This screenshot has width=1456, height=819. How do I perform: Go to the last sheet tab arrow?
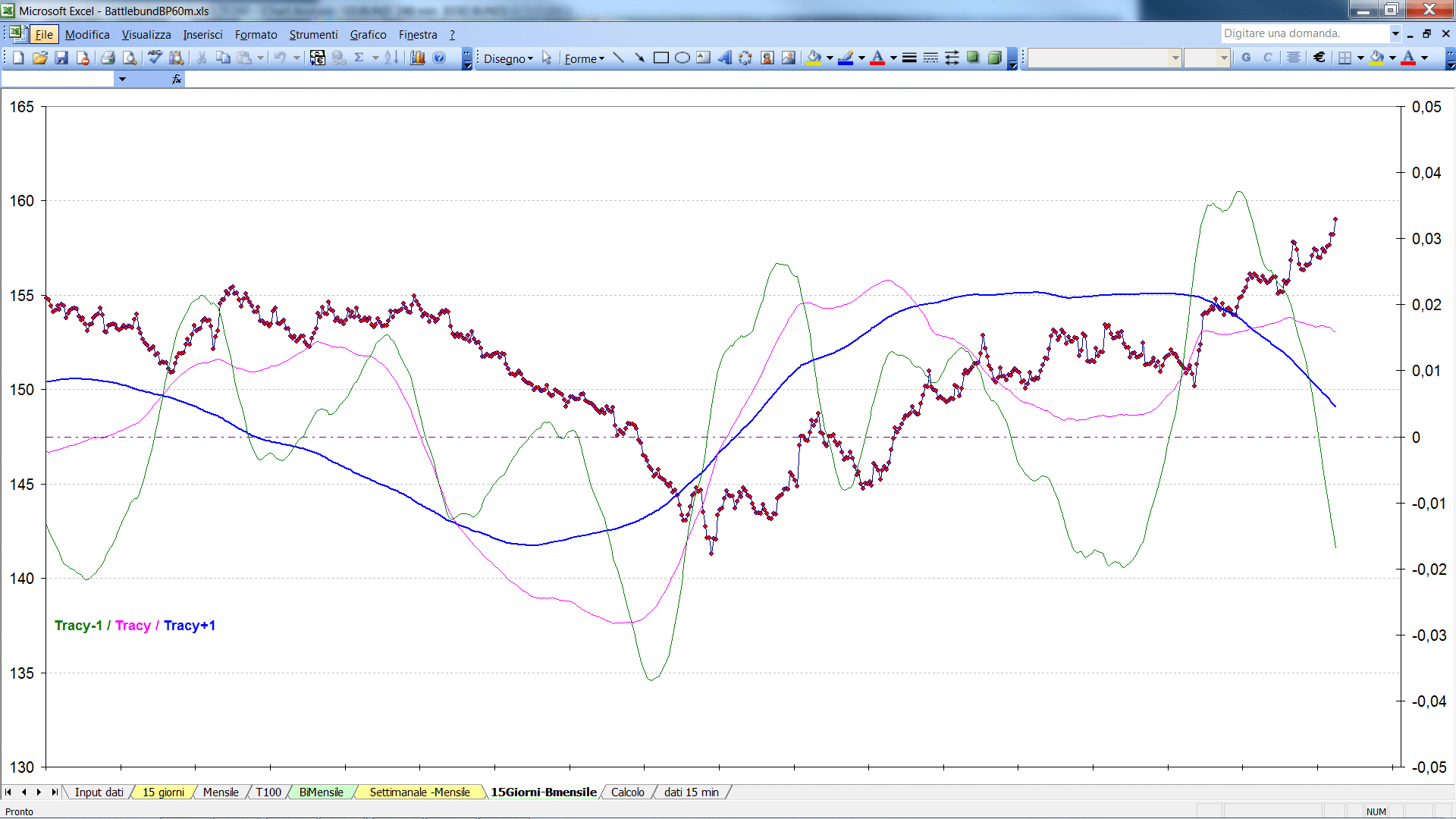tap(54, 792)
